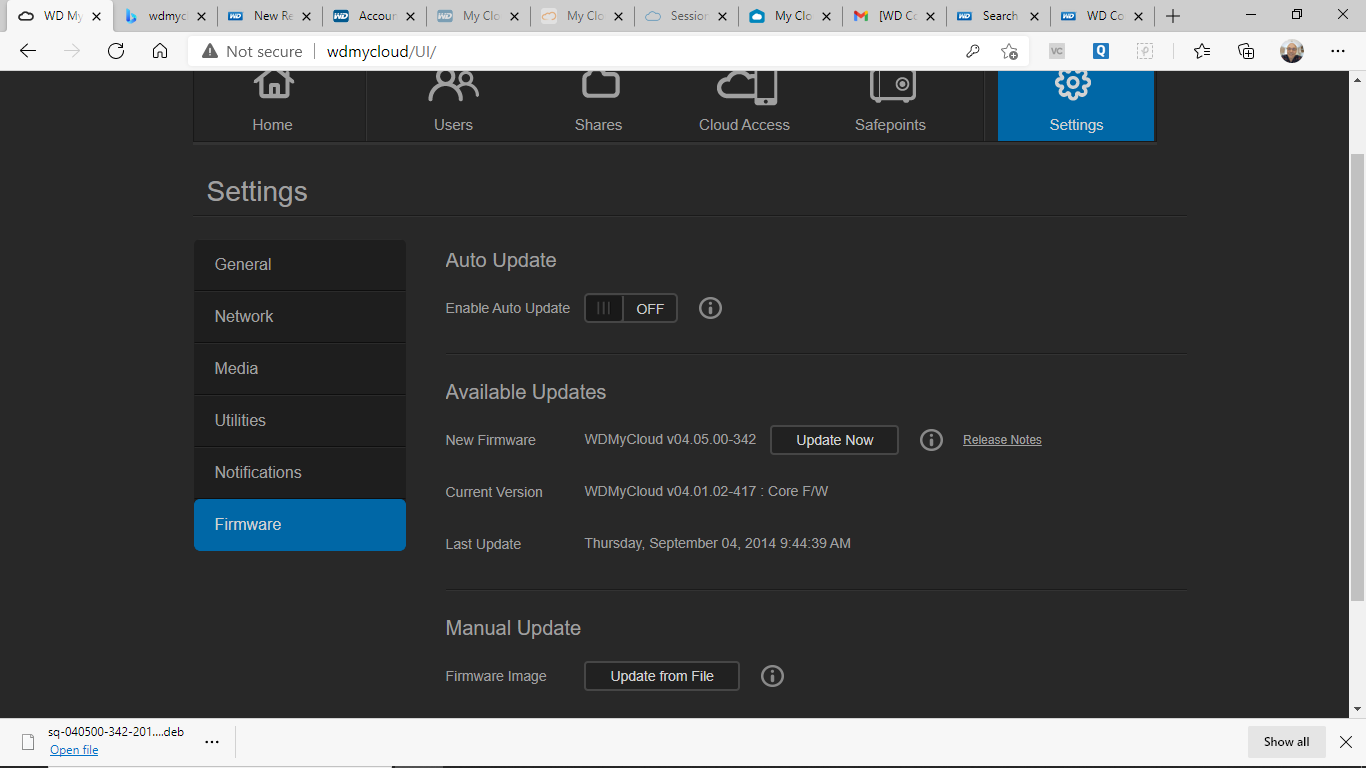Open the Cloud Access icon
This screenshot has height=768, width=1366.
[x=746, y=88]
